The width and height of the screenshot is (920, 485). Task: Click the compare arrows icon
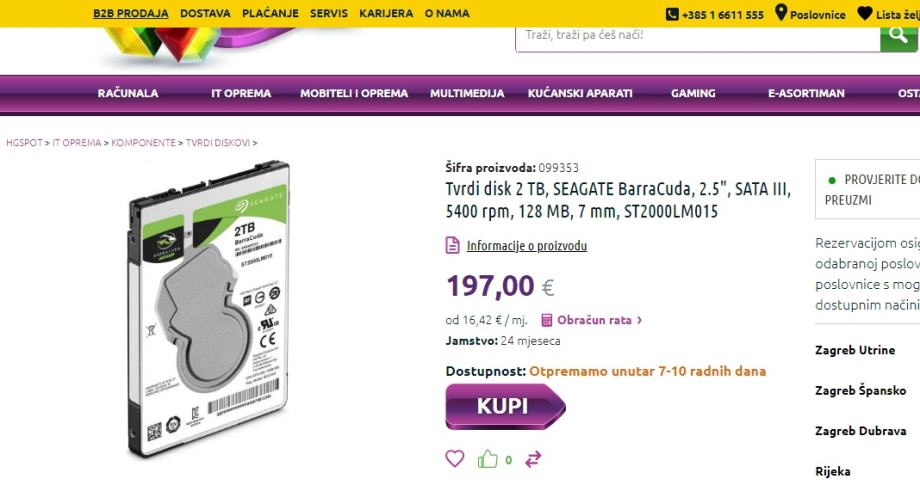(533, 459)
